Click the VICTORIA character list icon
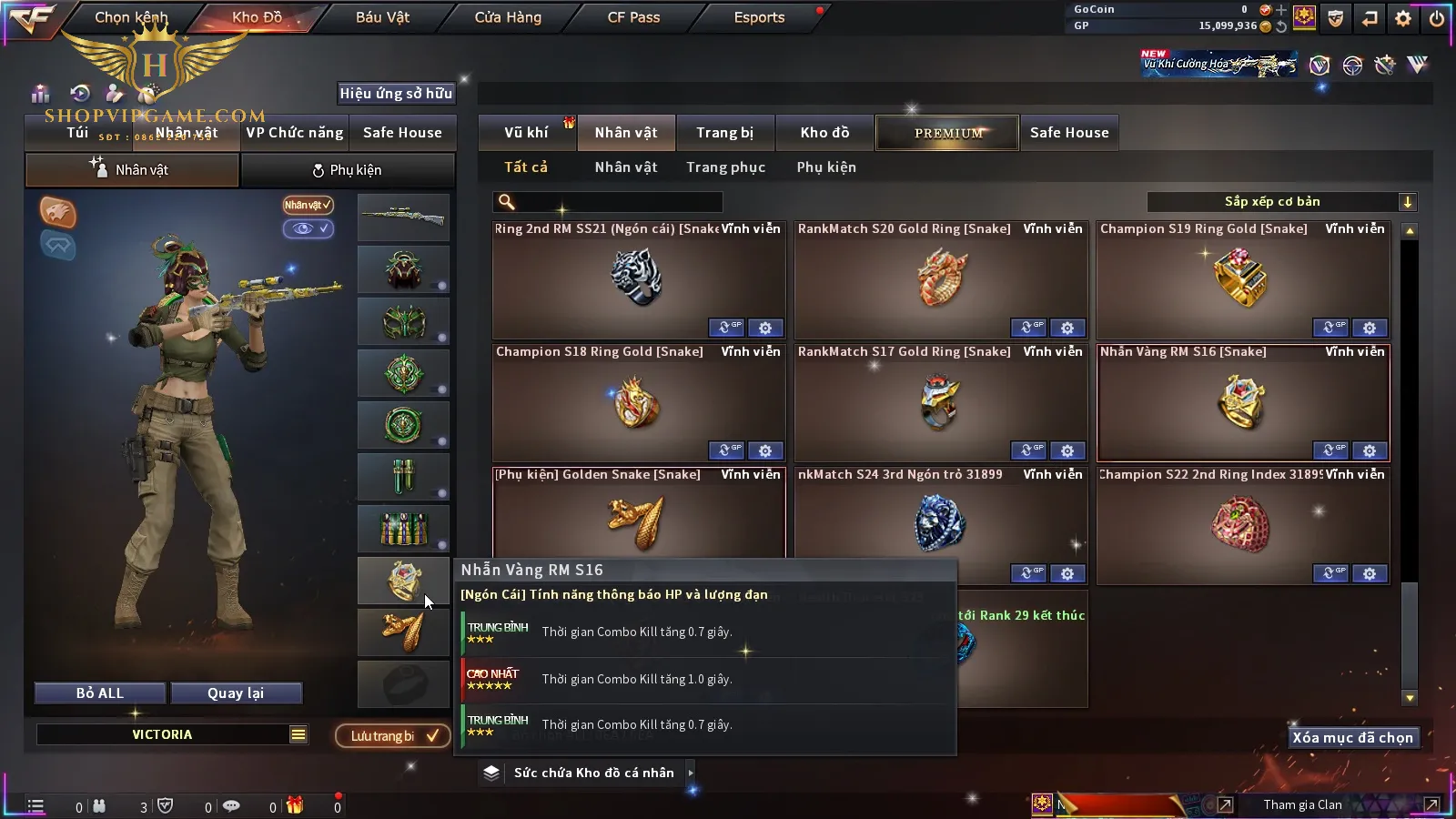This screenshot has width=1456, height=819. click(x=298, y=734)
